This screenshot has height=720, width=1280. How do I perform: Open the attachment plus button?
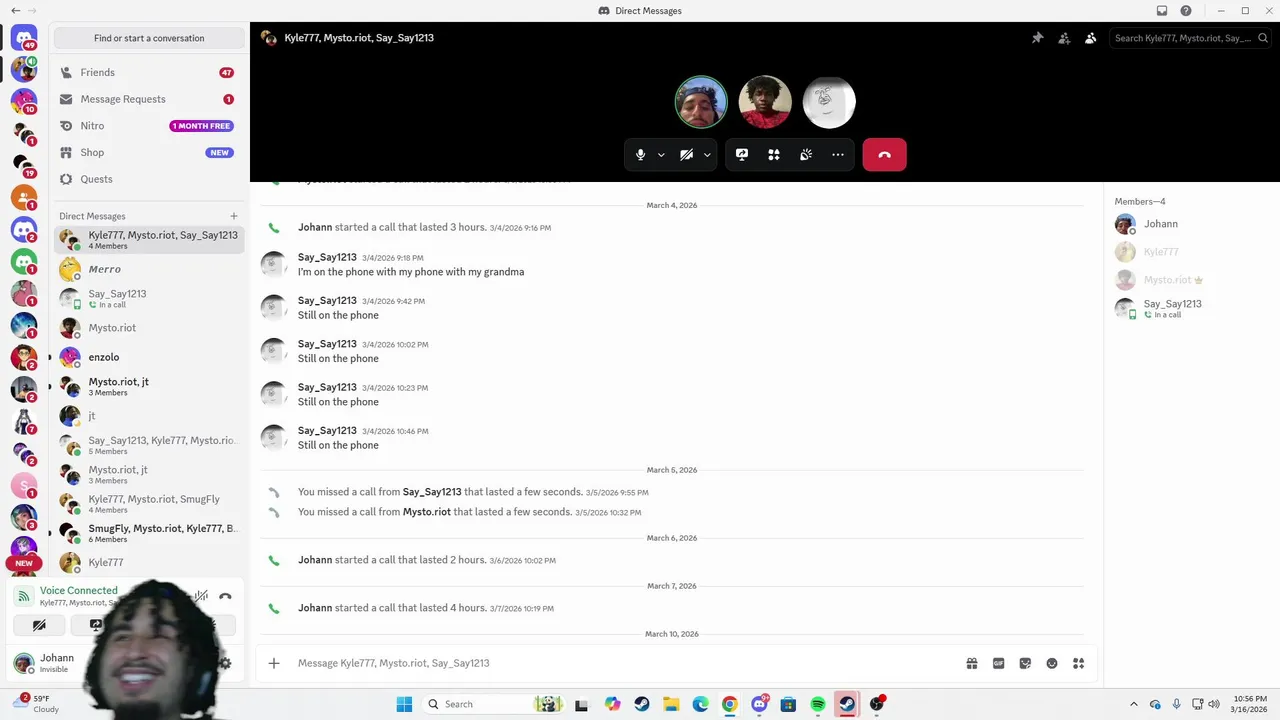[274, 663]
